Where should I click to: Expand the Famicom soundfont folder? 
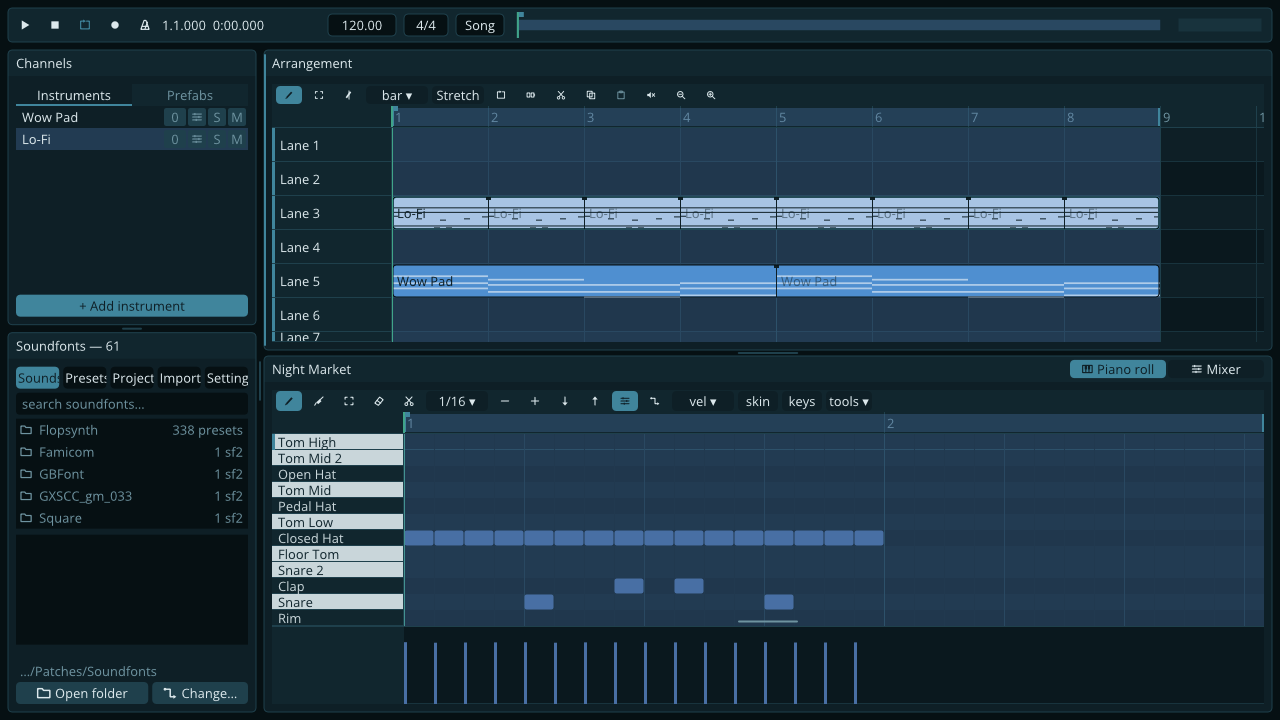[x=132, y=452]
